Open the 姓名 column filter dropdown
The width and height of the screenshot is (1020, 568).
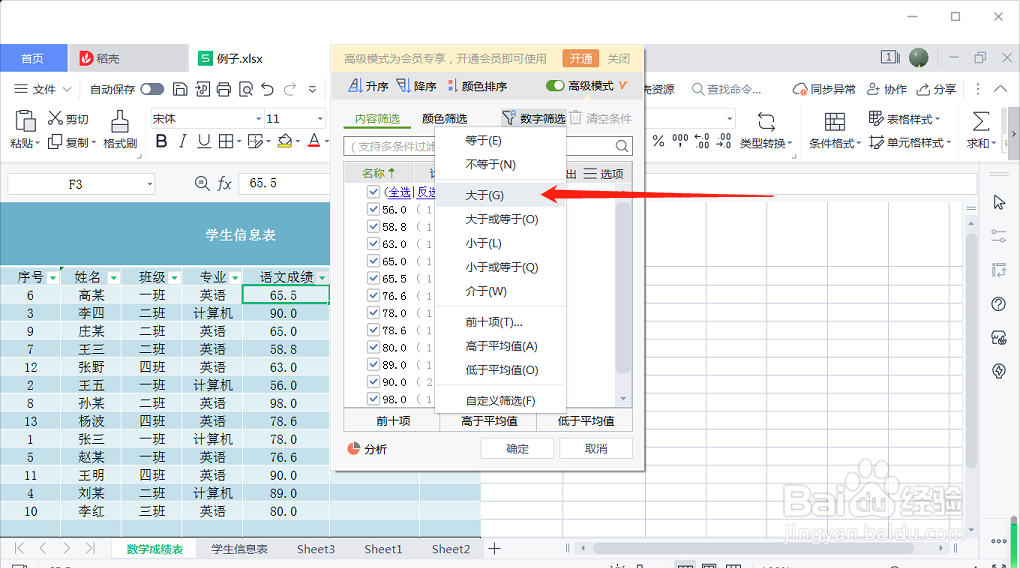click(113, 278)
